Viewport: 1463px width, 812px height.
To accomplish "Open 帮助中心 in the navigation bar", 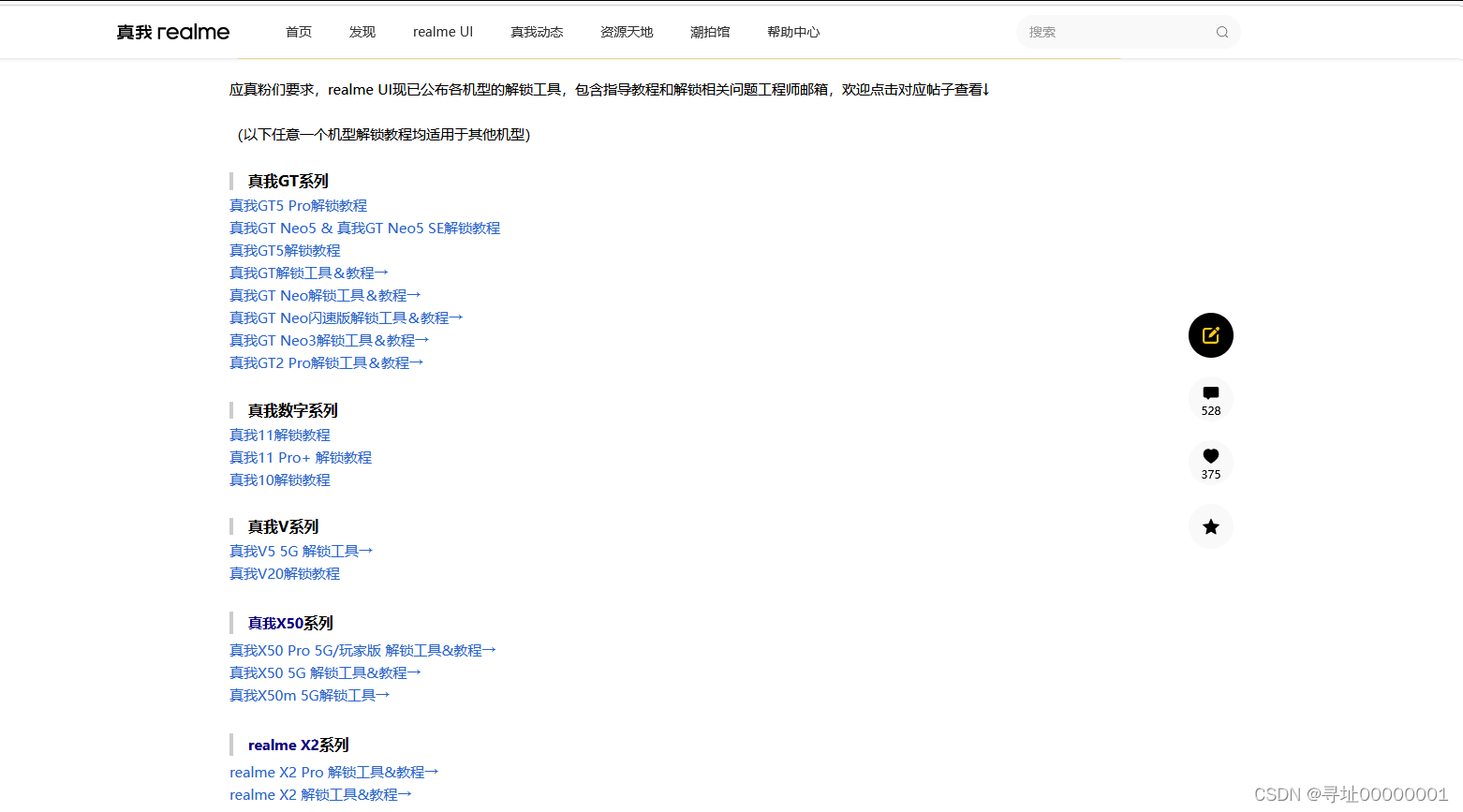I will (793, 32).
